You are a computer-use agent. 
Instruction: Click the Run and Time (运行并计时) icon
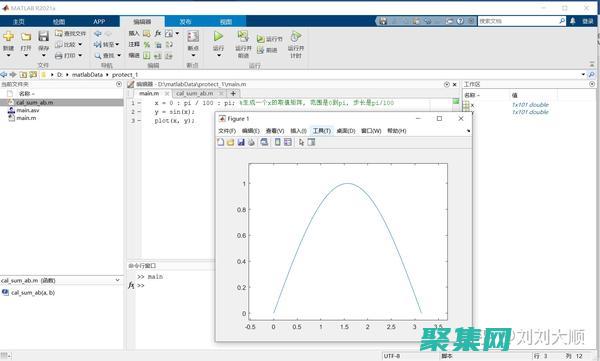coord(295,36)
